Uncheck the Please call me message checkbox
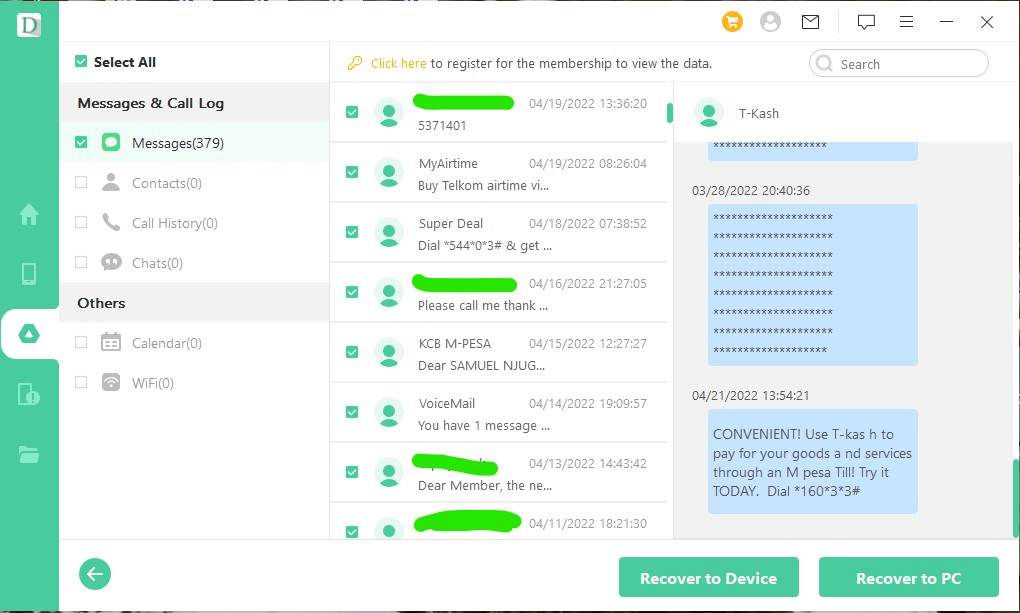This screenshot has height=613, width=1020. (352, 292)
